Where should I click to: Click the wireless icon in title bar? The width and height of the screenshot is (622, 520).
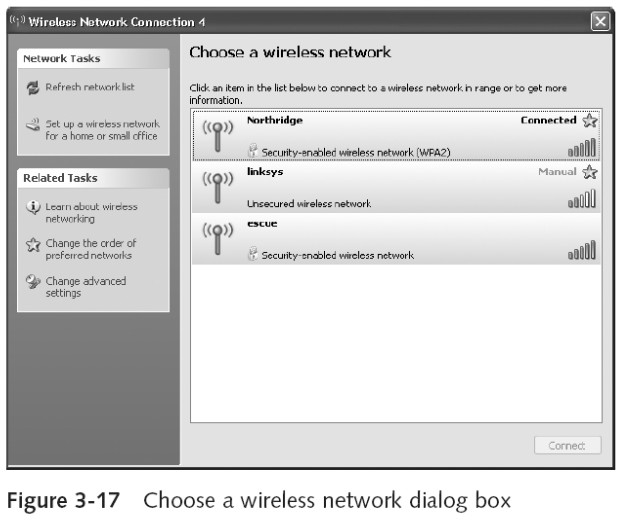[x=17, y=21]
